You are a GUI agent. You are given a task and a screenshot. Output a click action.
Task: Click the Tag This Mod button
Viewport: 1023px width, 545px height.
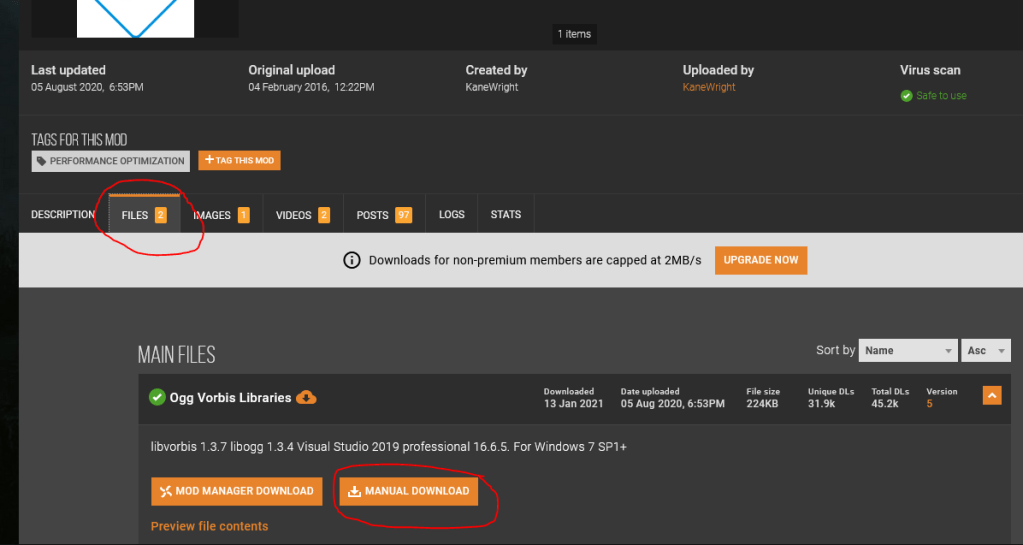[239, 160]
